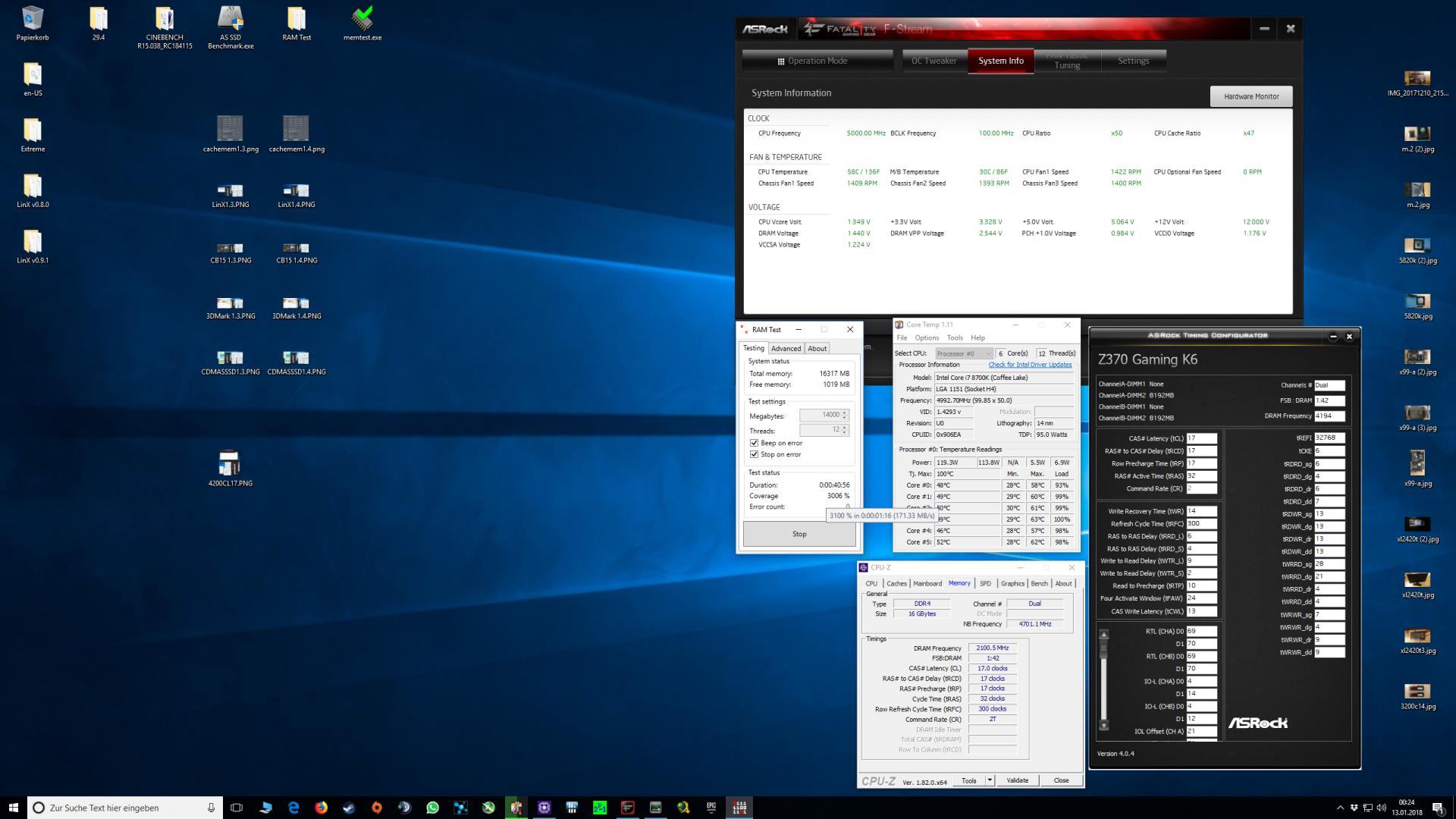
Task: Switch to About tab in RAM Test
Action: pos(817,349)
